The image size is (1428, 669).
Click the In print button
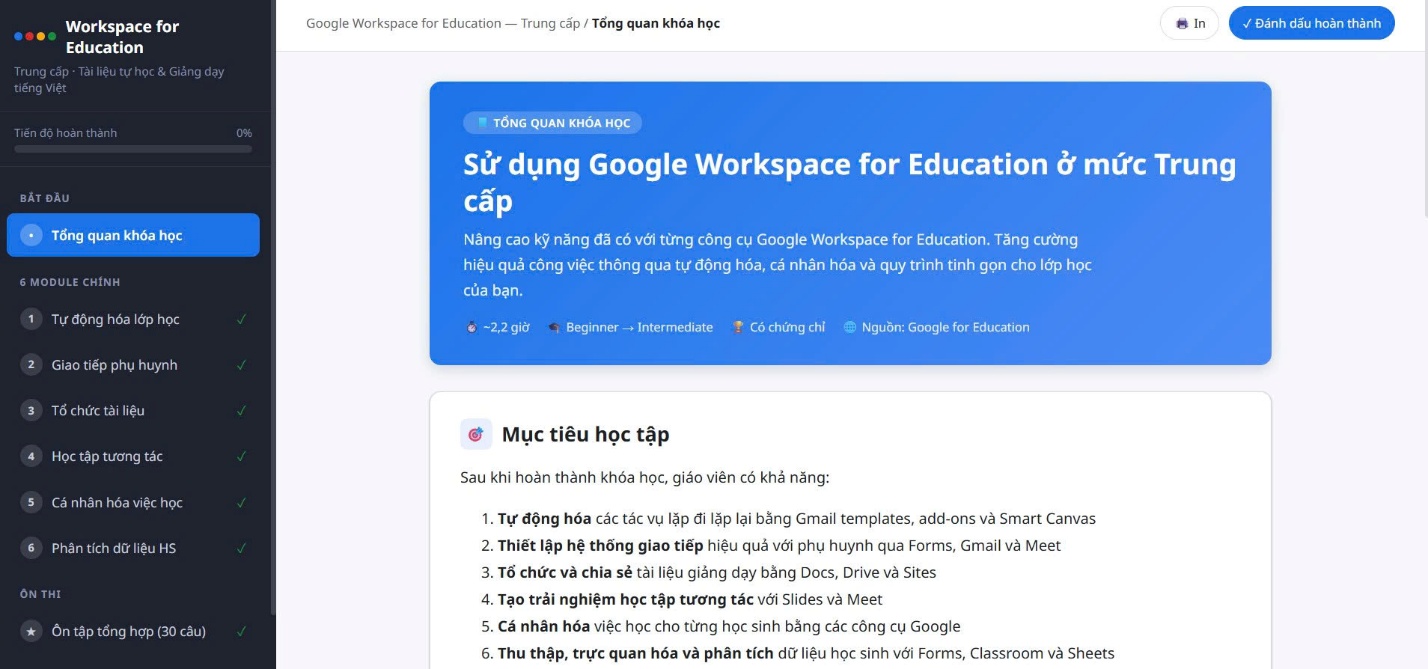(1189, 23)
